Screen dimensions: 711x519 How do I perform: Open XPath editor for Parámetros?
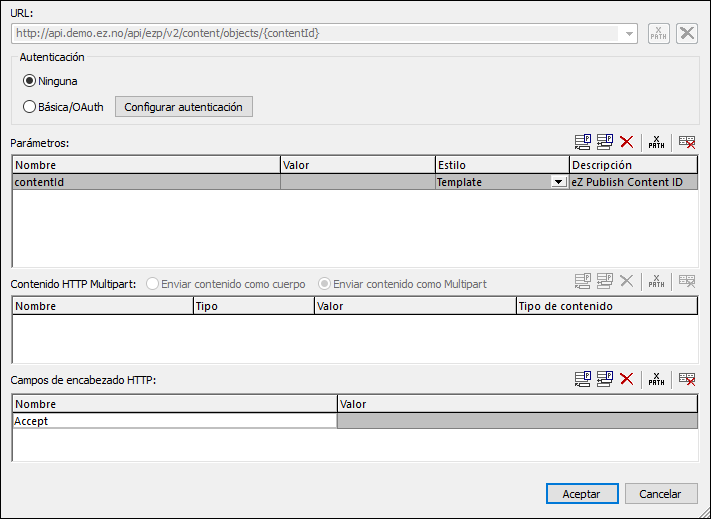click(x=656, y=142)
